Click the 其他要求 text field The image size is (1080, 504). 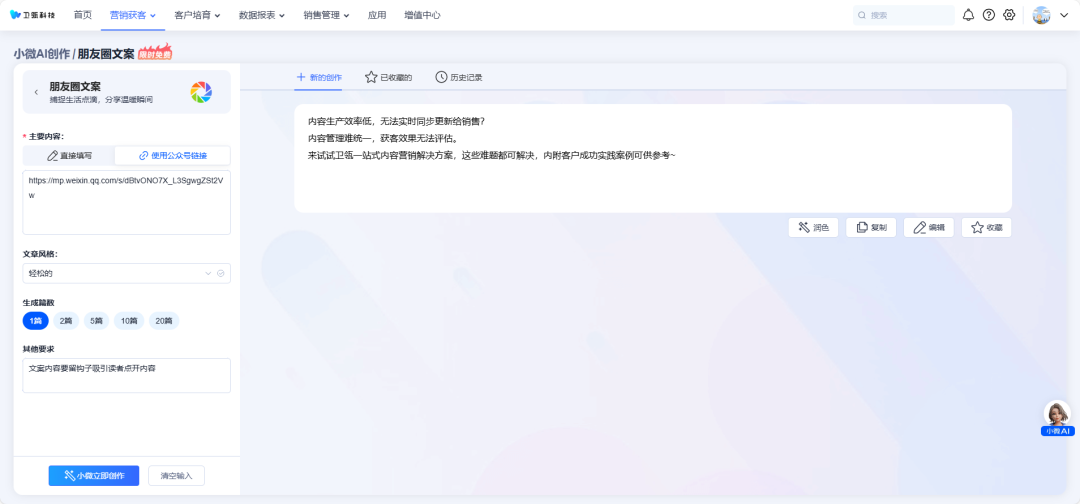127,375
